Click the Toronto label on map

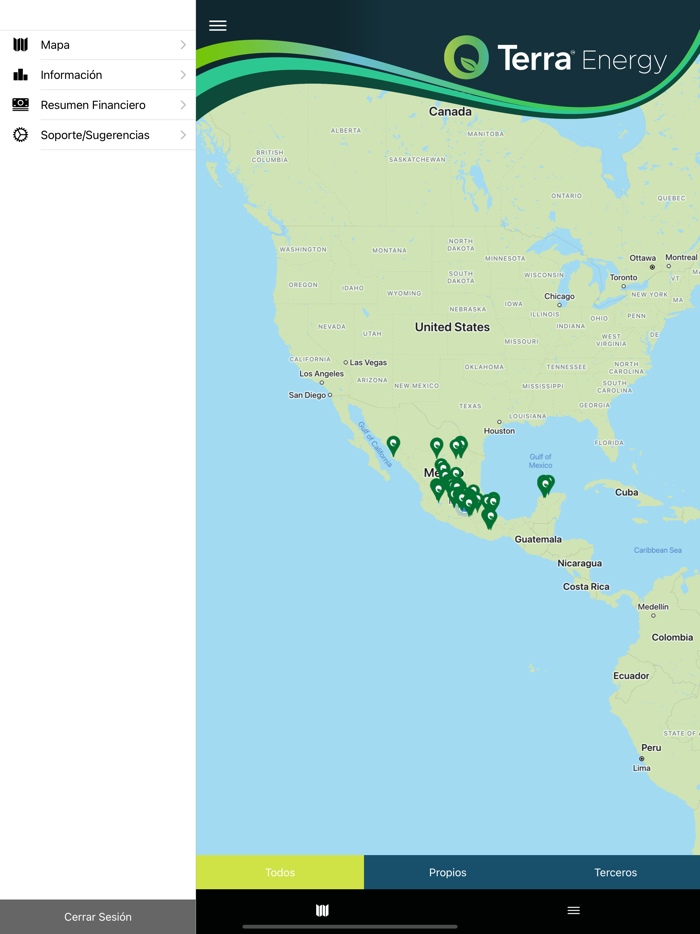624,278
